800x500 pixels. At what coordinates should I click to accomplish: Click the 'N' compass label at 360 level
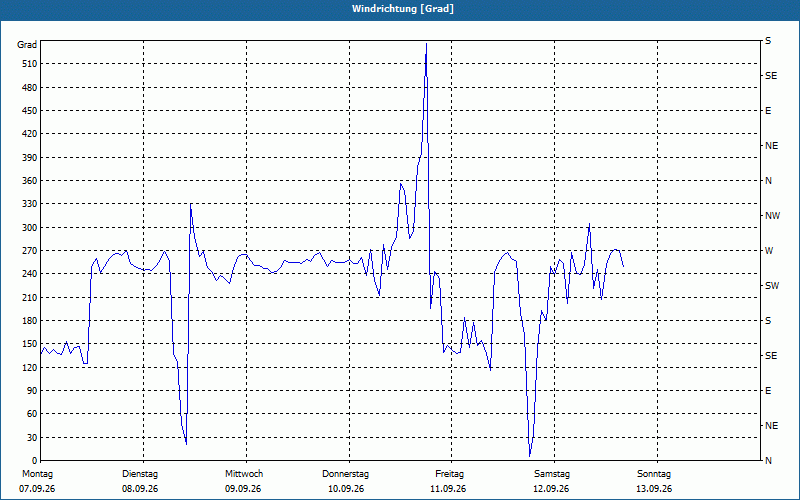768,181
